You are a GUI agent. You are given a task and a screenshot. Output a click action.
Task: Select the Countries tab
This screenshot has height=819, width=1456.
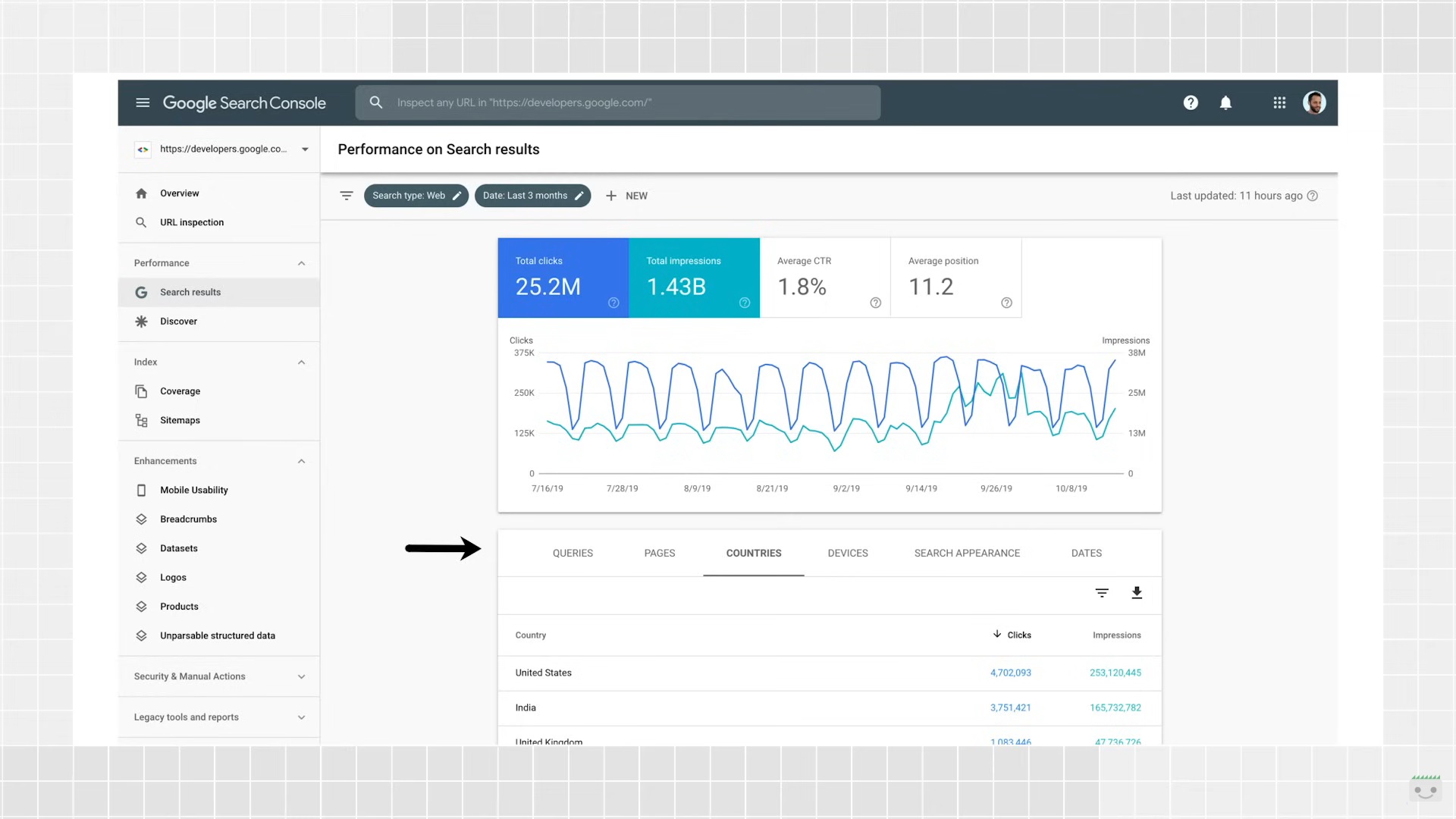click(x=754, y=553)
